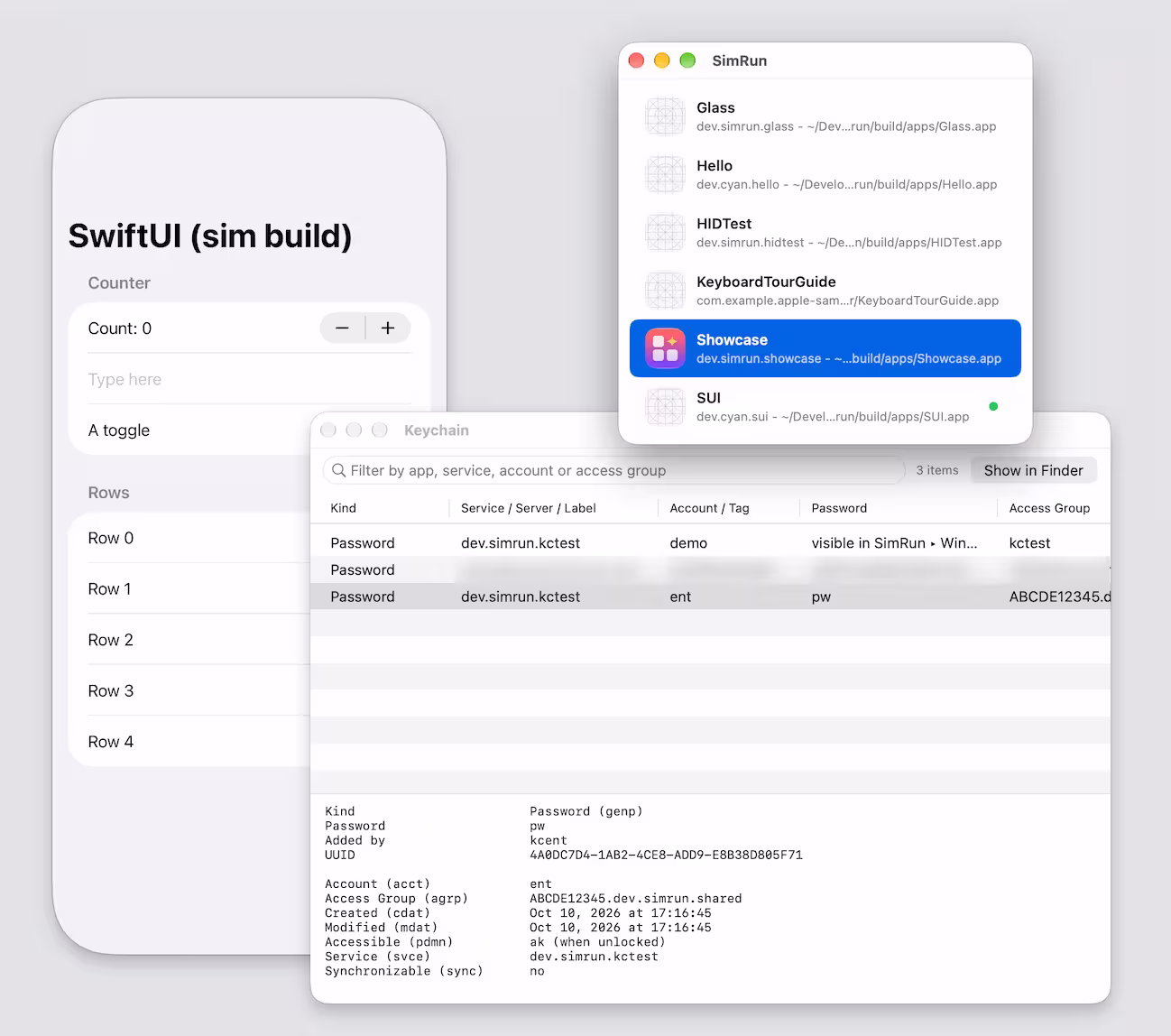Sort by Service / Server / Label column

tap(554, 508)
